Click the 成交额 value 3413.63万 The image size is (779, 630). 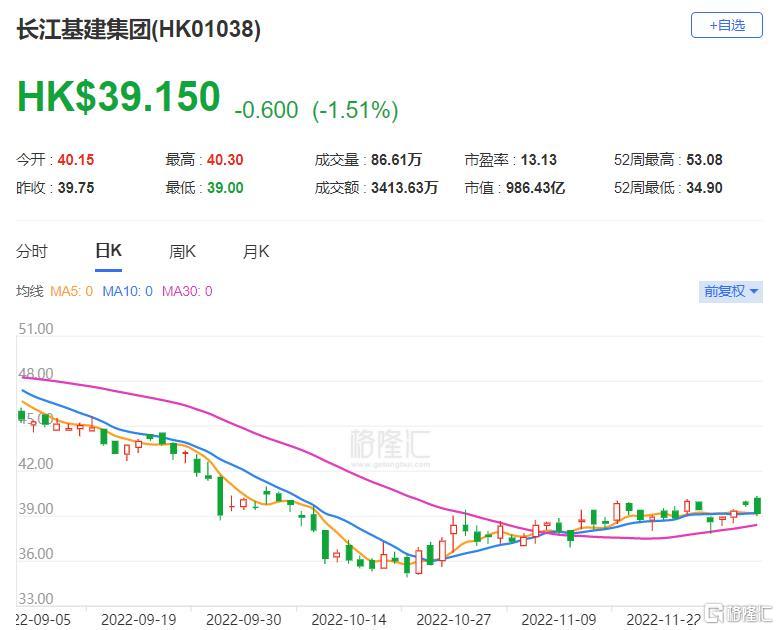404,188
